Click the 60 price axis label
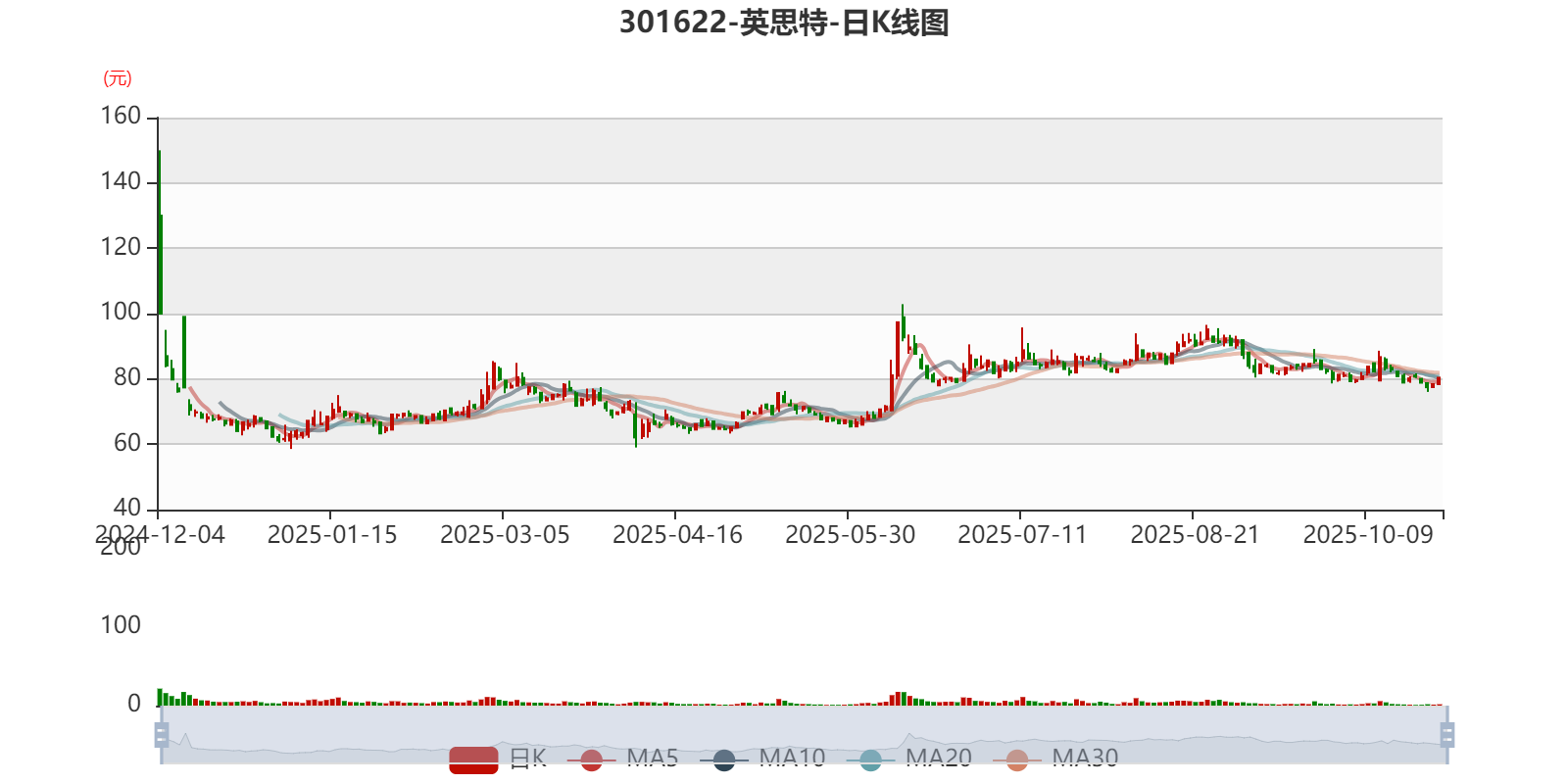The image size is (1568, 784). [x=127, y=443]
